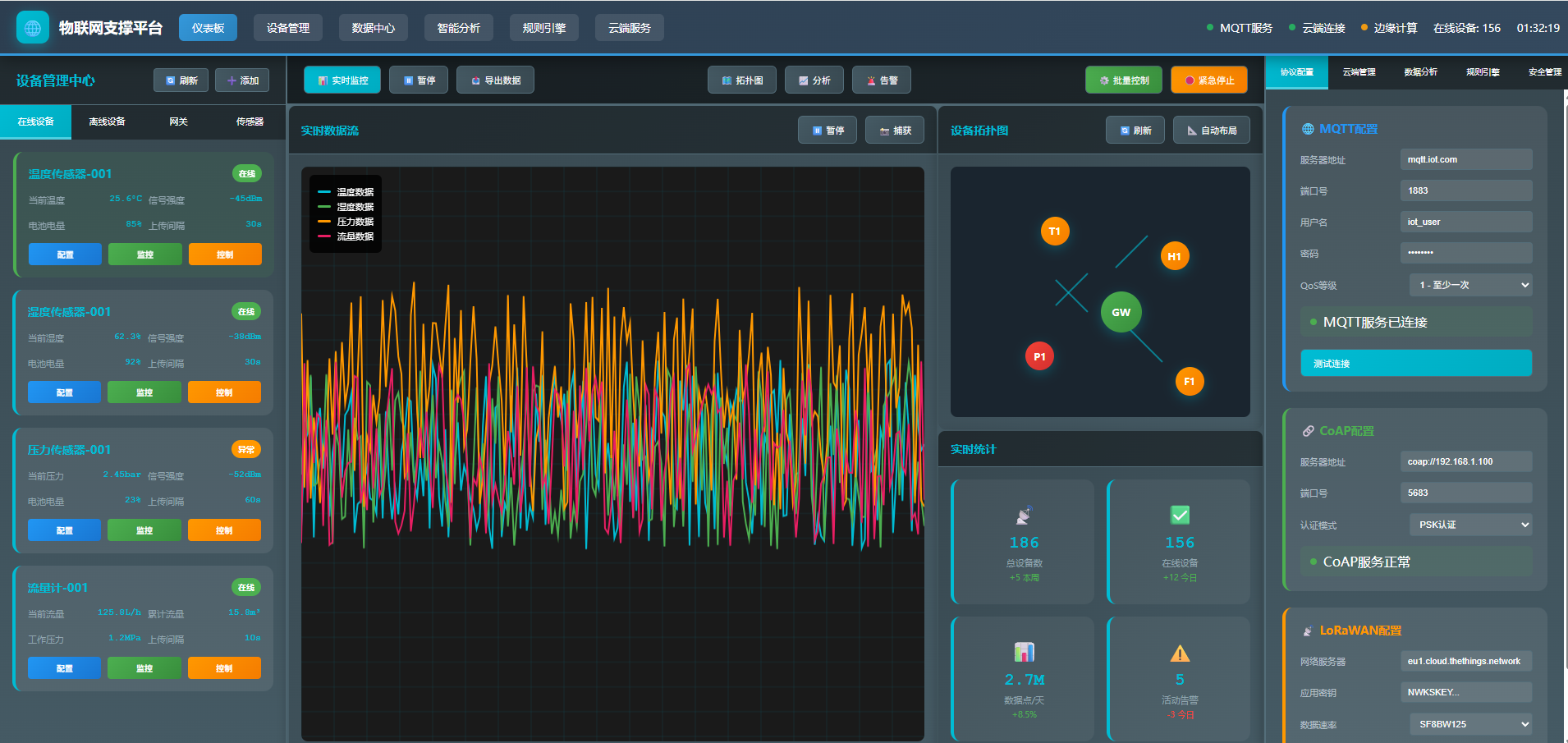The height and width of the screenshot is (743, 1568).
Task: Click 控制 button for 温度传感器-001
Action: (225, 255)
